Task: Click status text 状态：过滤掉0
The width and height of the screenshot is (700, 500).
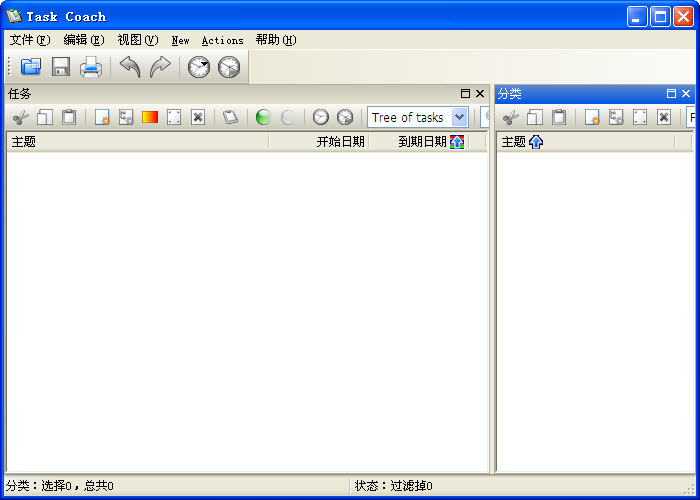Action: pos(393,486)
